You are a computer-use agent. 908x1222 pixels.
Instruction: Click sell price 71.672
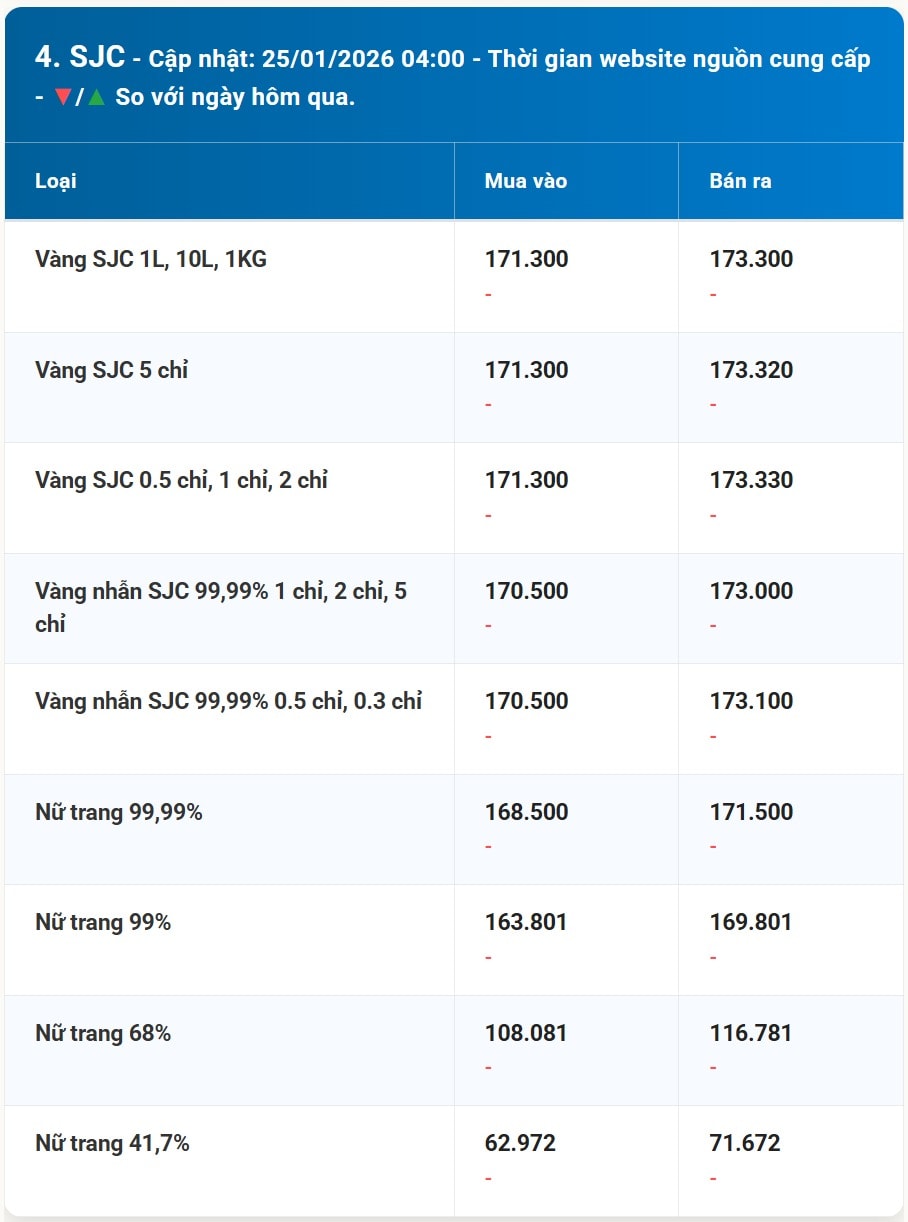(745, 1143)
